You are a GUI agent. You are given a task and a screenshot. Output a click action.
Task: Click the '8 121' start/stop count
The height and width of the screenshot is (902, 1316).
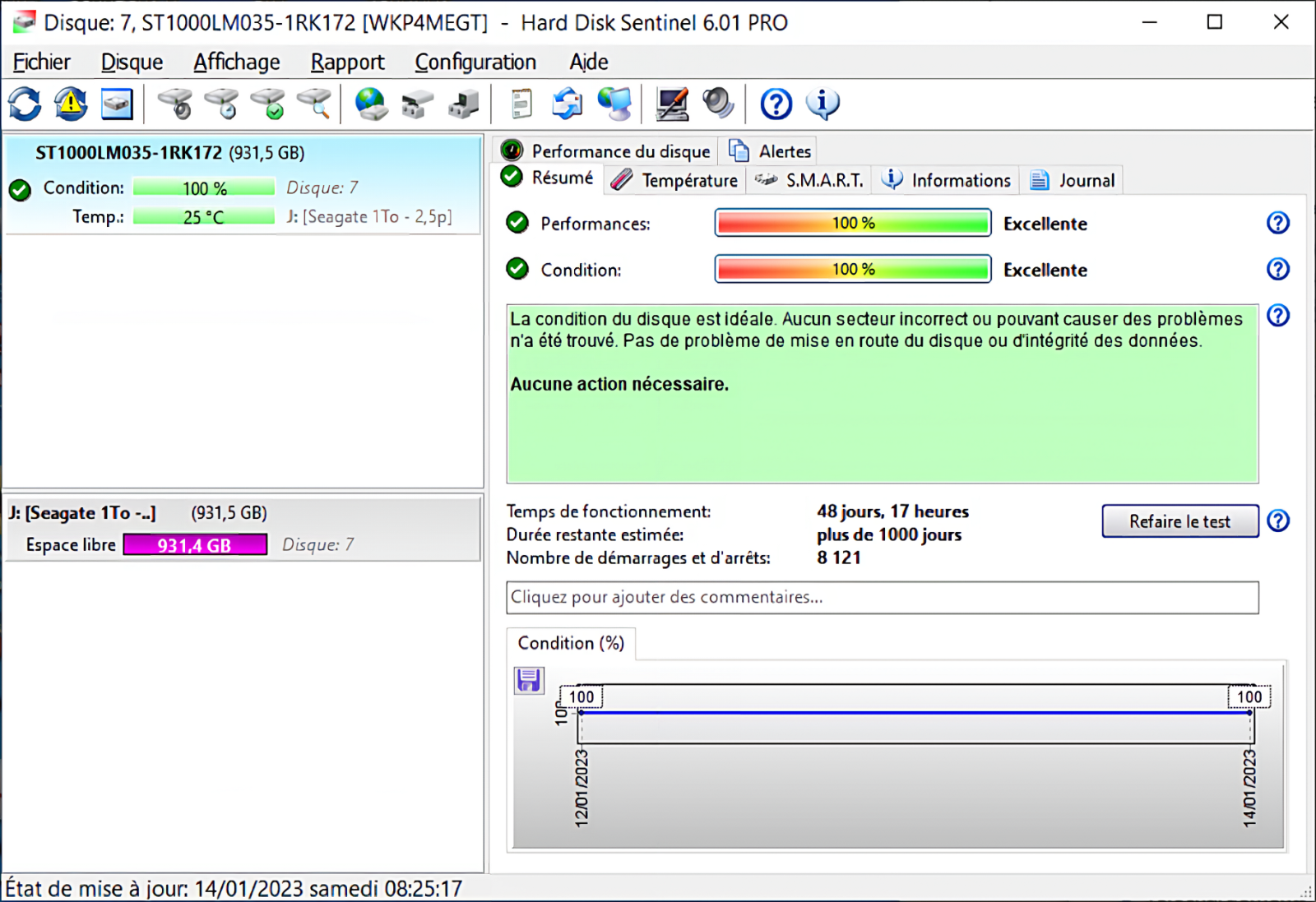coord(839,557)
